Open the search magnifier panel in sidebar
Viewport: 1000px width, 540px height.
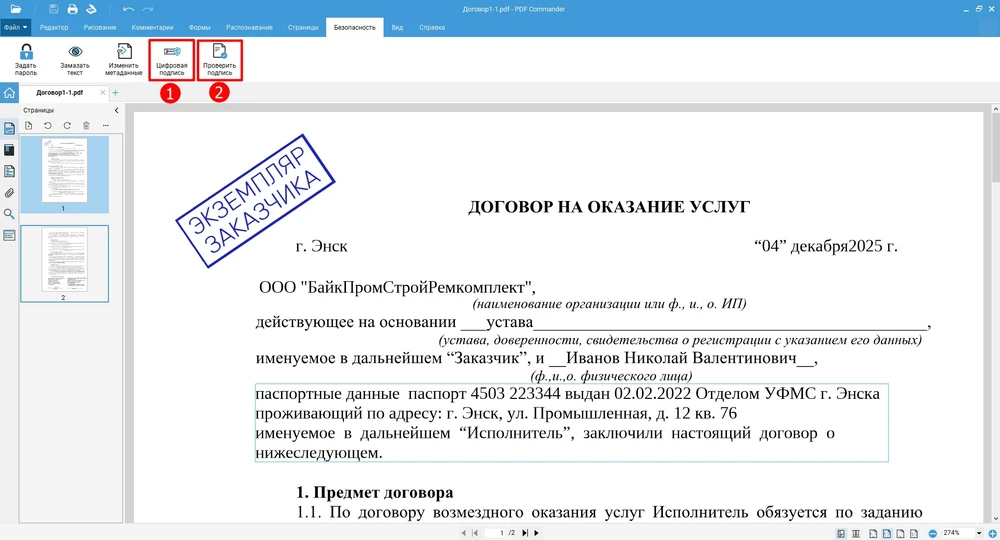point(10,214)
